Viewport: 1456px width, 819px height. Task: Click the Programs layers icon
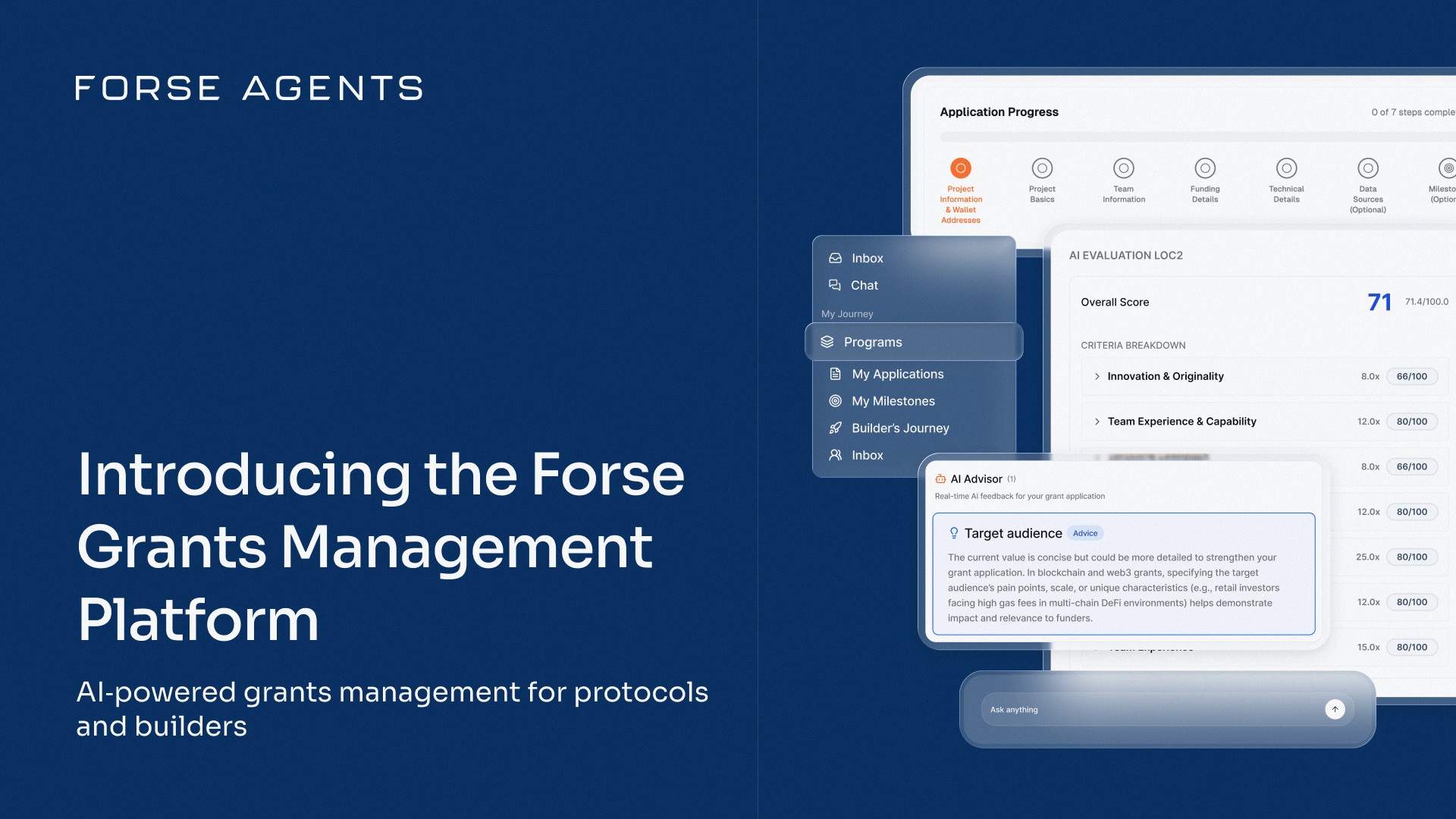pos(827,342)
